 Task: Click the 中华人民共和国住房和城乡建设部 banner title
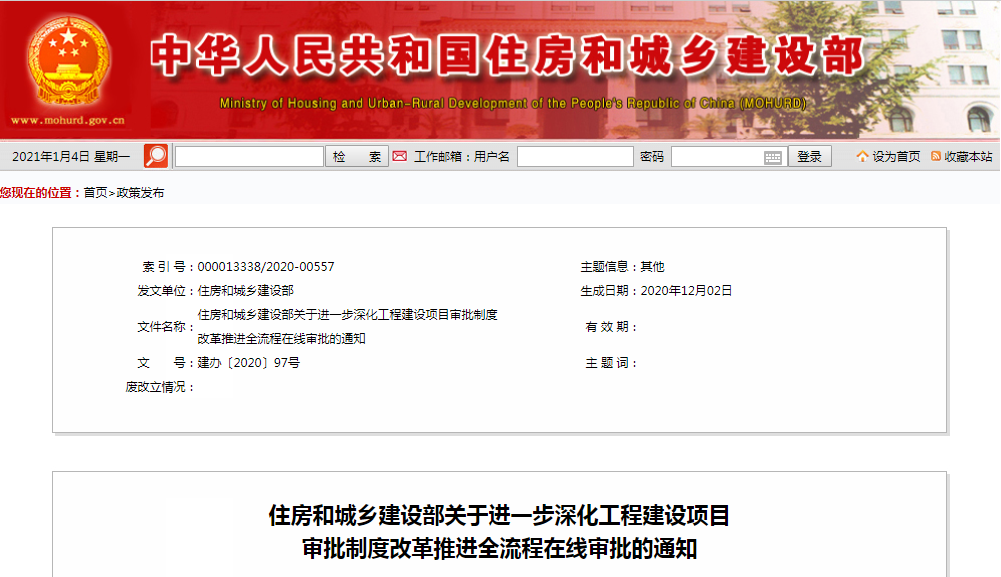[507, 55]
